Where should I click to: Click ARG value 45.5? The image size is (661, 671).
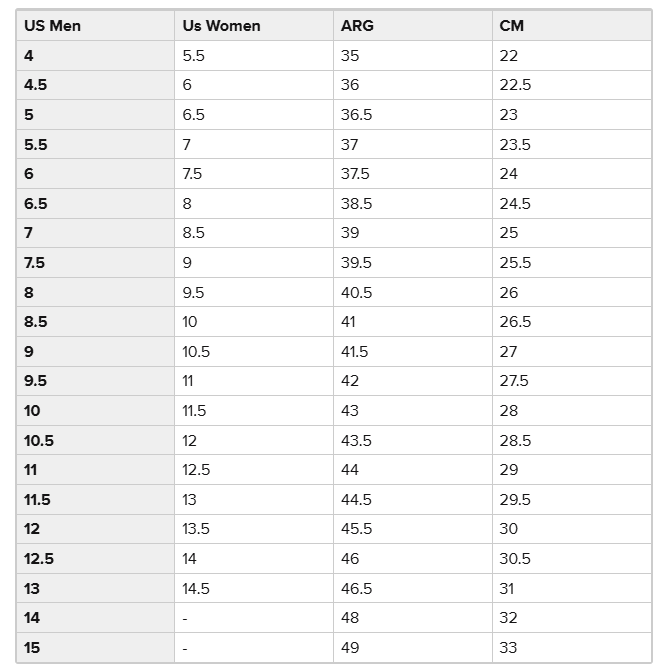[356, 529]
